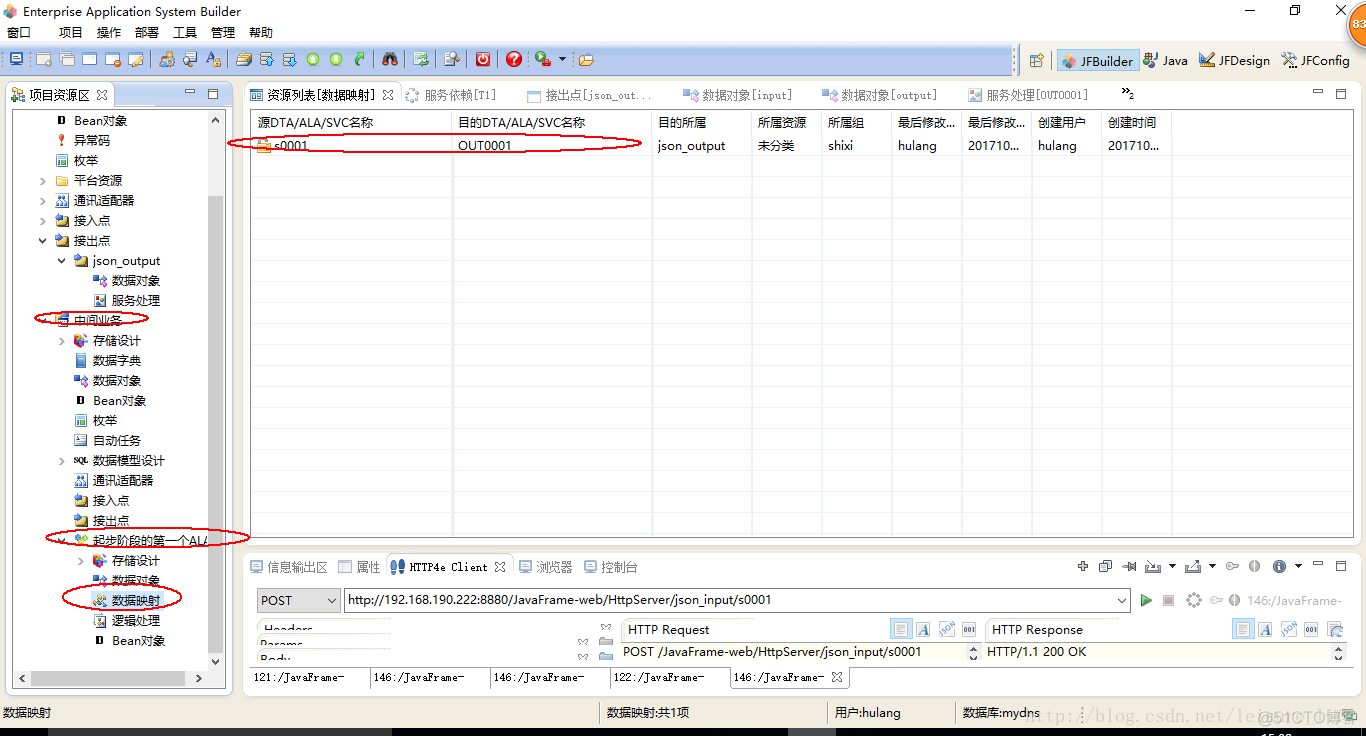Image resolution: width=1366 pixels, height=736 pixels.
Task: Expand the 数据模型设计 tree node
Action: 61,460
